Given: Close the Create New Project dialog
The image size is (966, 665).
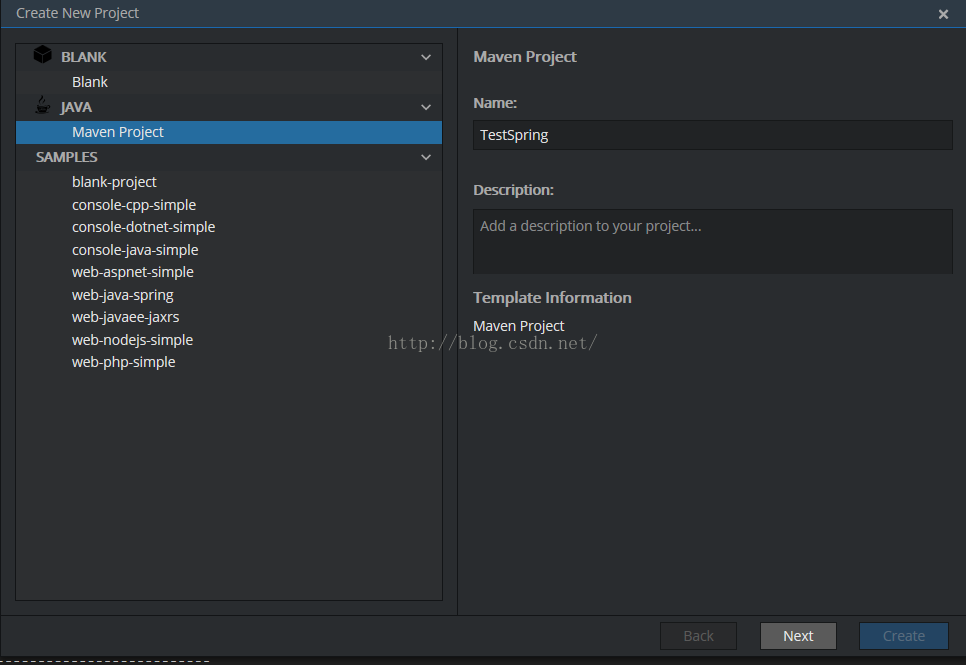Looking at the screenshot, I should point(943,14).
